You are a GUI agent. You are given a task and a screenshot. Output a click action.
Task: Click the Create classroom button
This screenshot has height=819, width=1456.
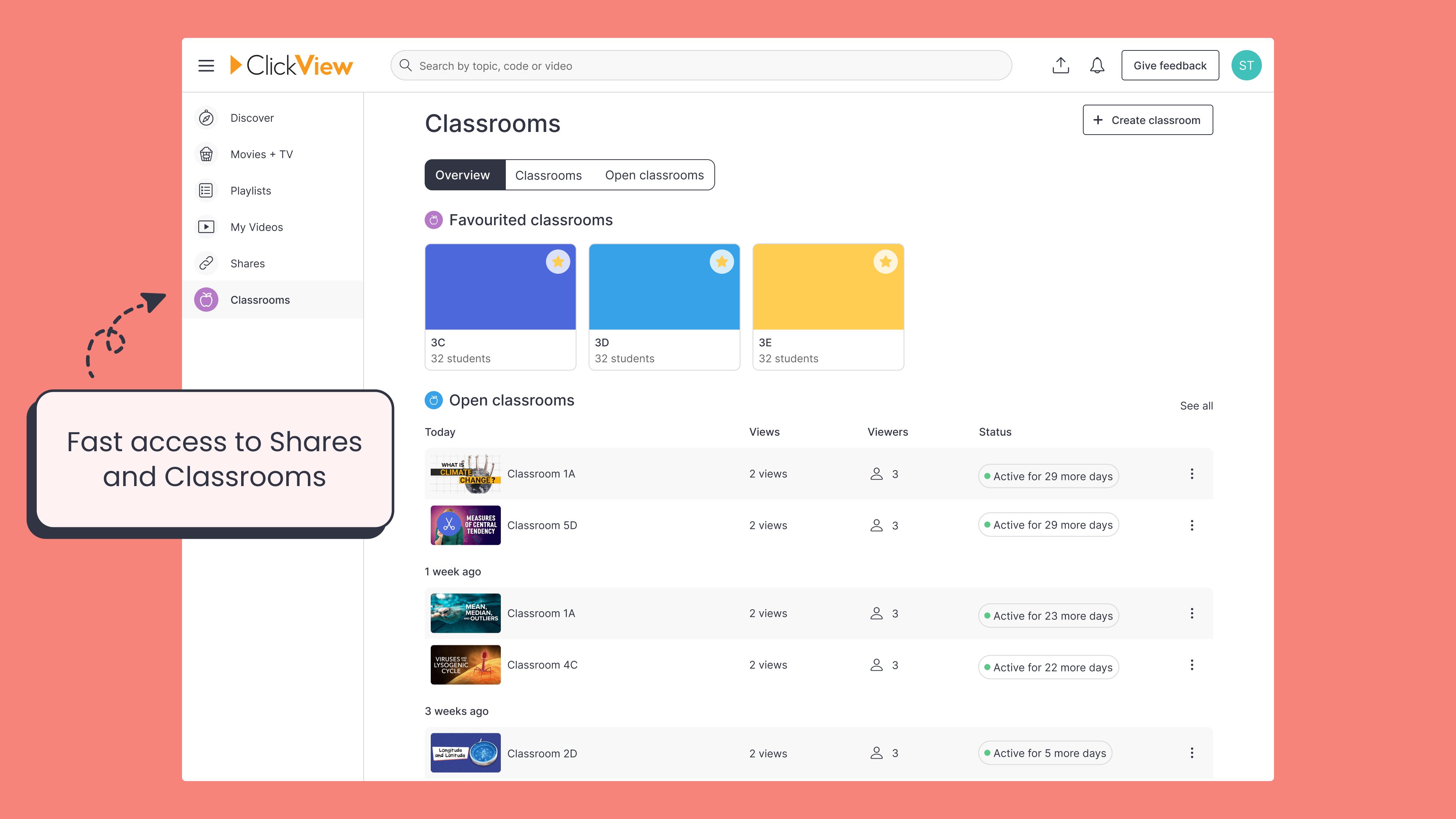(x=1147, y=120)
